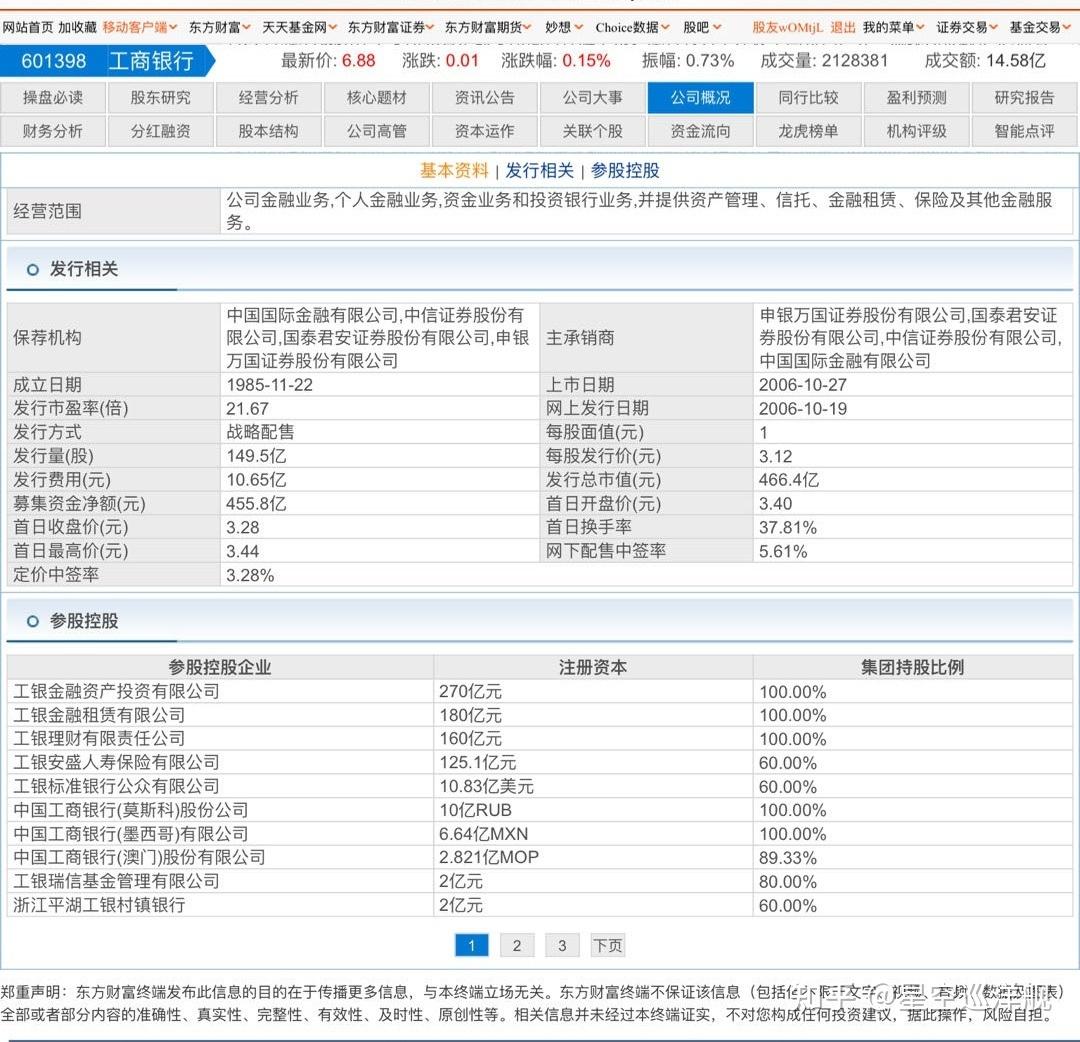Screen dimensions: 1080x1042
Task: Switch to 盈利预测 tab
Action: click(917, 98)
